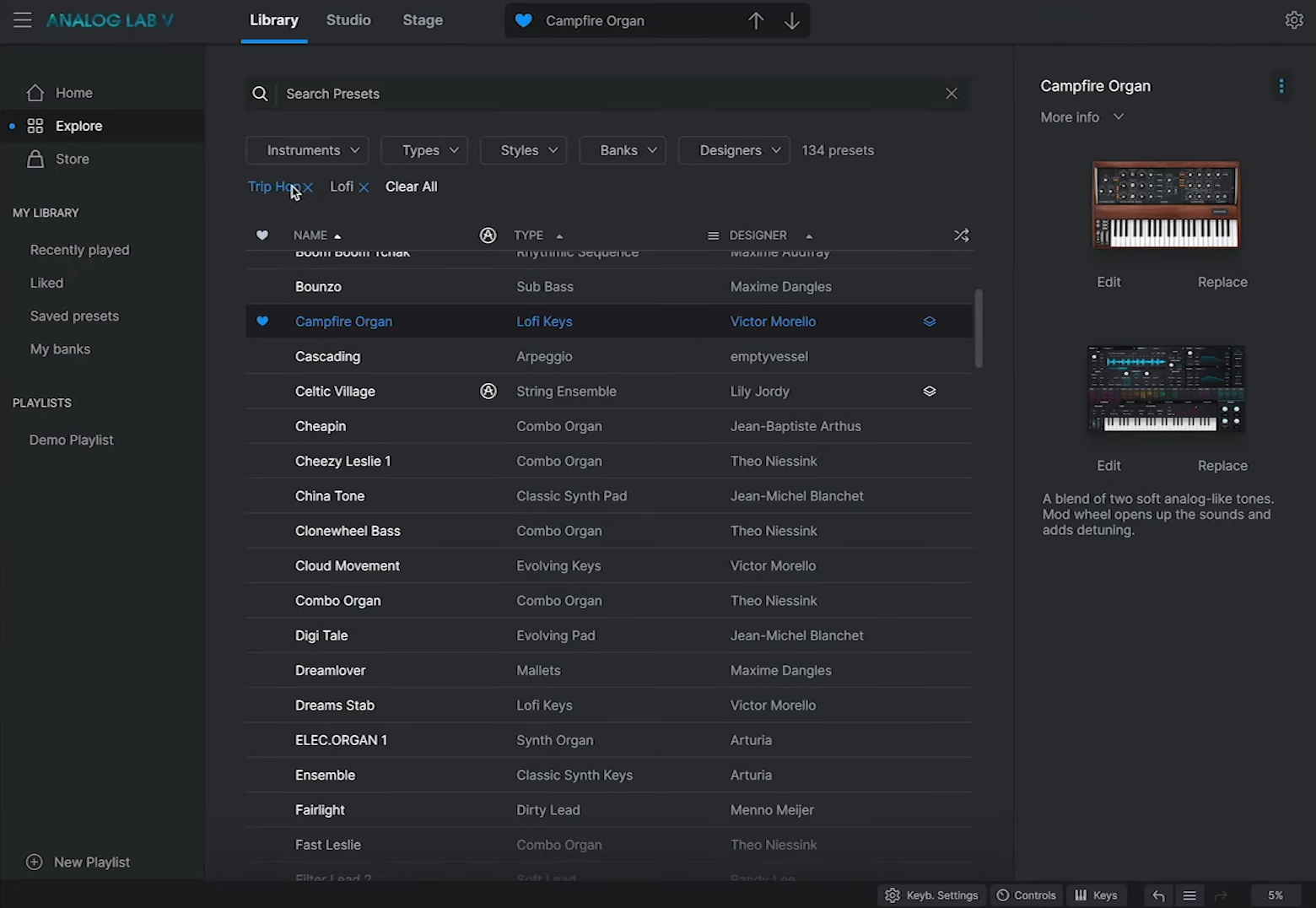Select the Bounzo preset
Viewport: 1316px width, 908px height.
coord(608,287)
